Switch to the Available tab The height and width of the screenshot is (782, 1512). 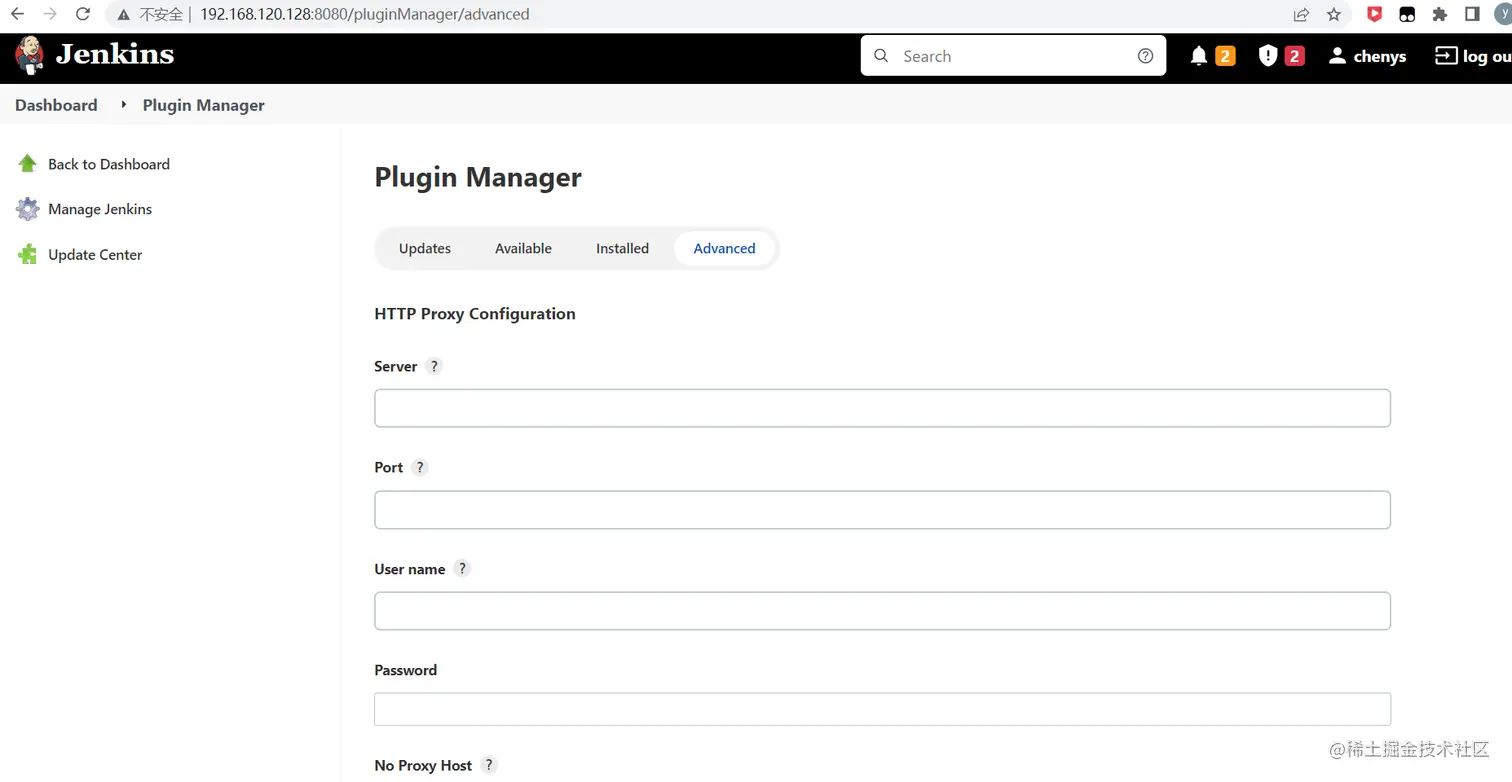pyautogui.click(x=523, y=248)
